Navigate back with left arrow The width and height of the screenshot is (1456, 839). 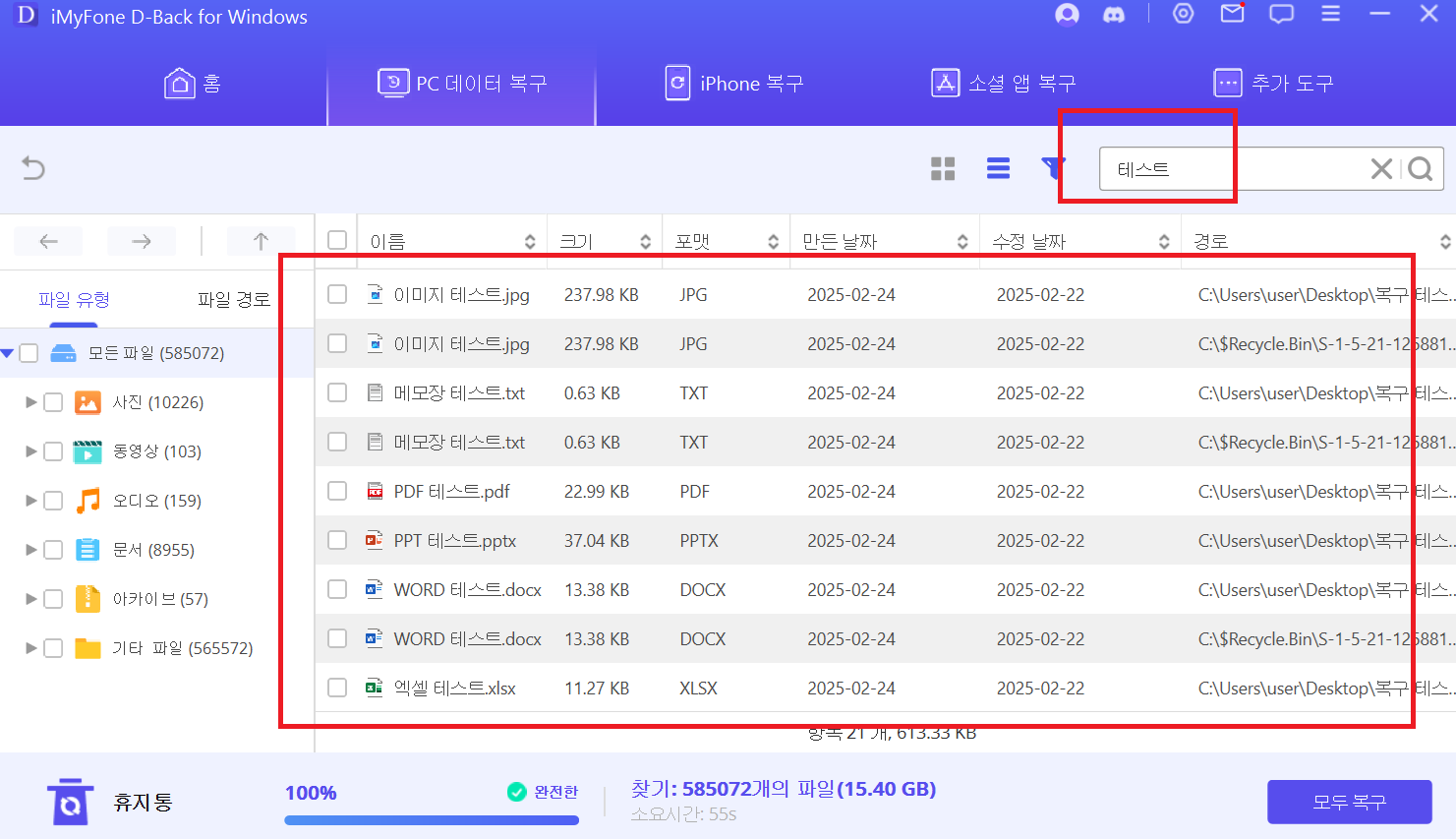48,241
